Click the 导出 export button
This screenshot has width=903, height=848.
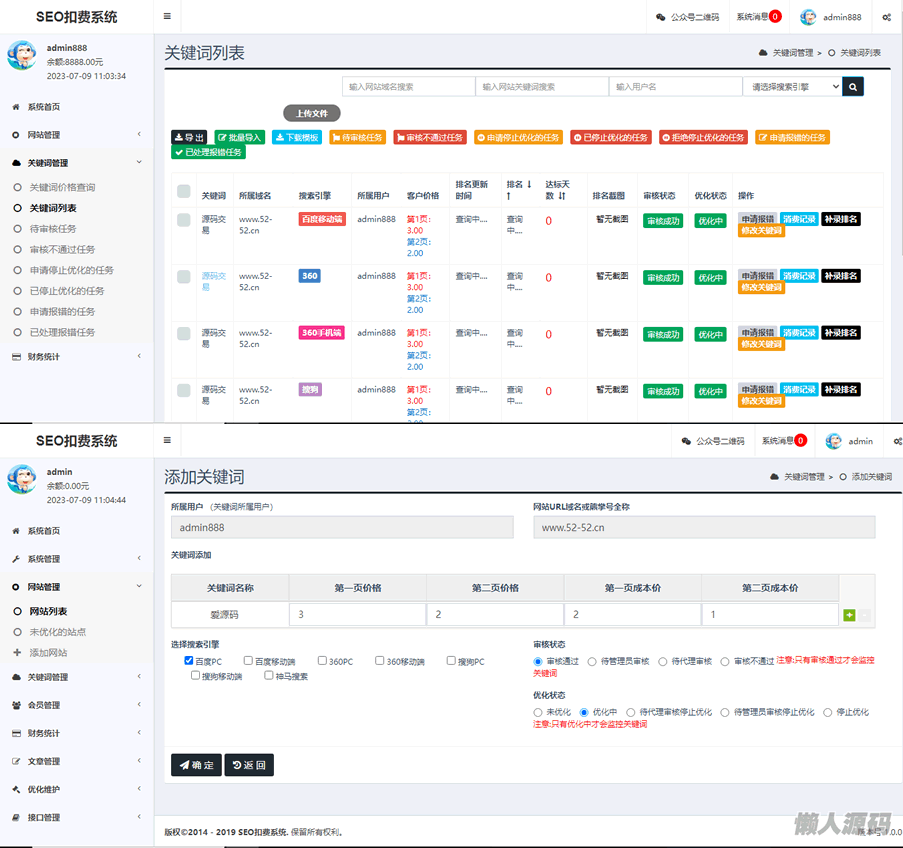189,138
